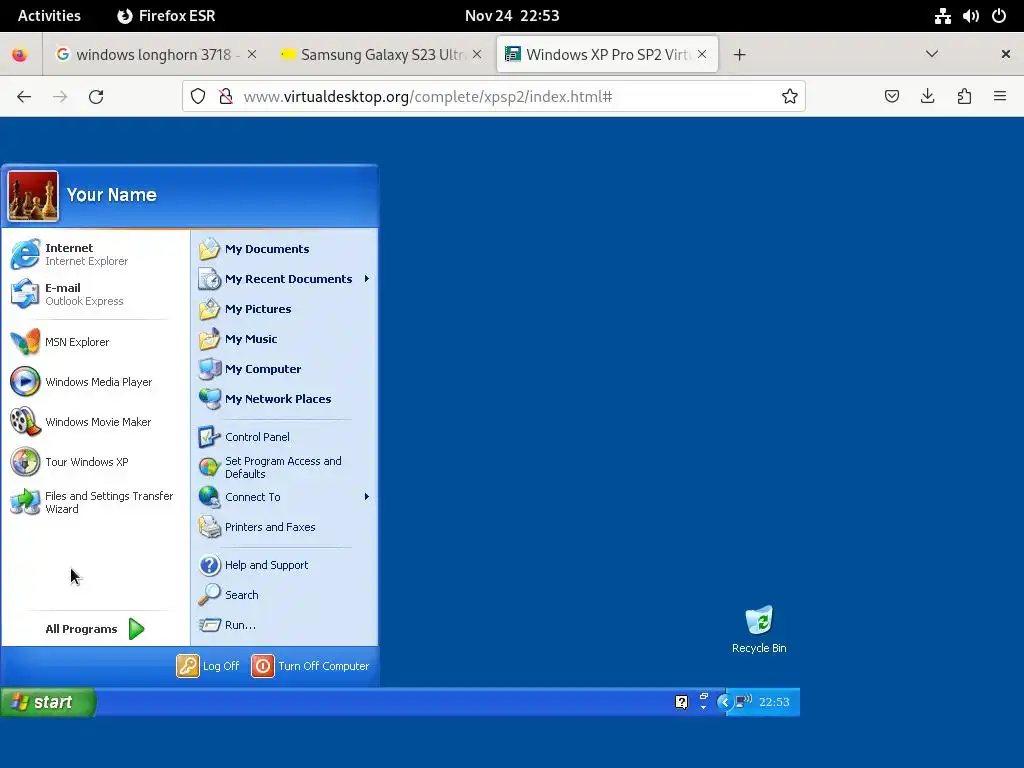This screenshot has height=768, width=1024.
Task: Click the help icon in XP tray
Action: coord(681,702)
